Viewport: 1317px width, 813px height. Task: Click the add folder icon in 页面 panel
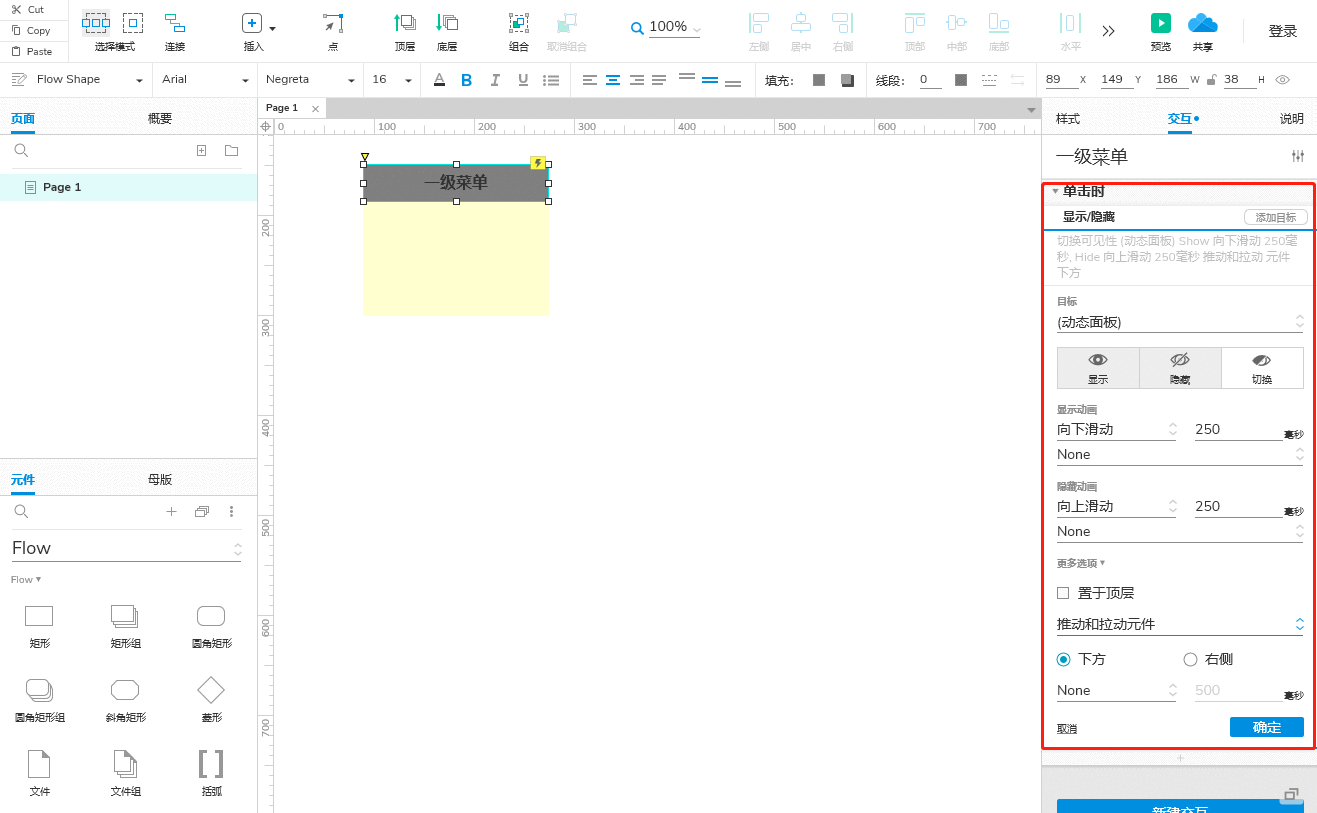231,151
